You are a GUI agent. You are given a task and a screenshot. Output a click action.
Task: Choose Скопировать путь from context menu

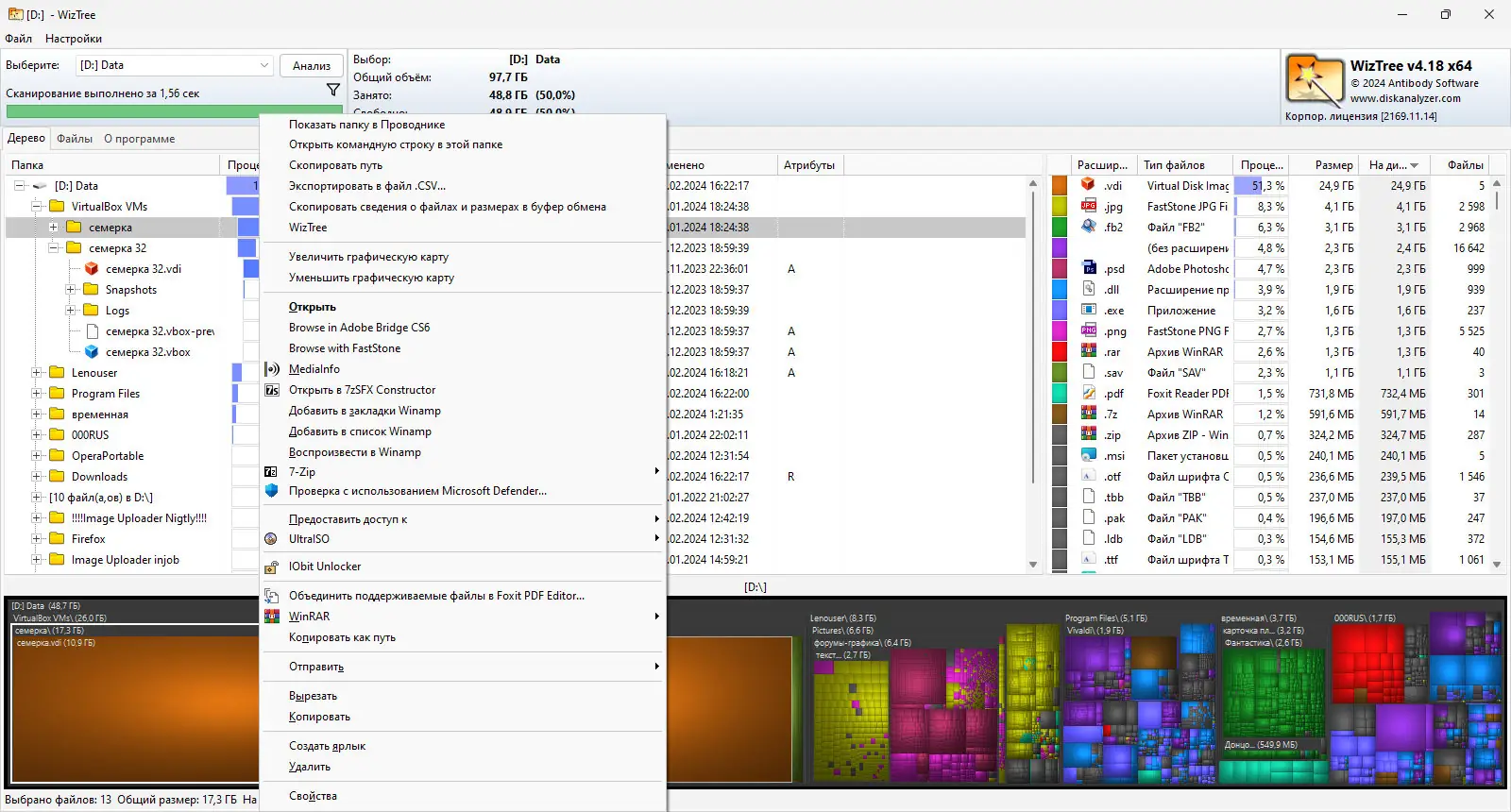pyautogui.click(x=335, y=165)
